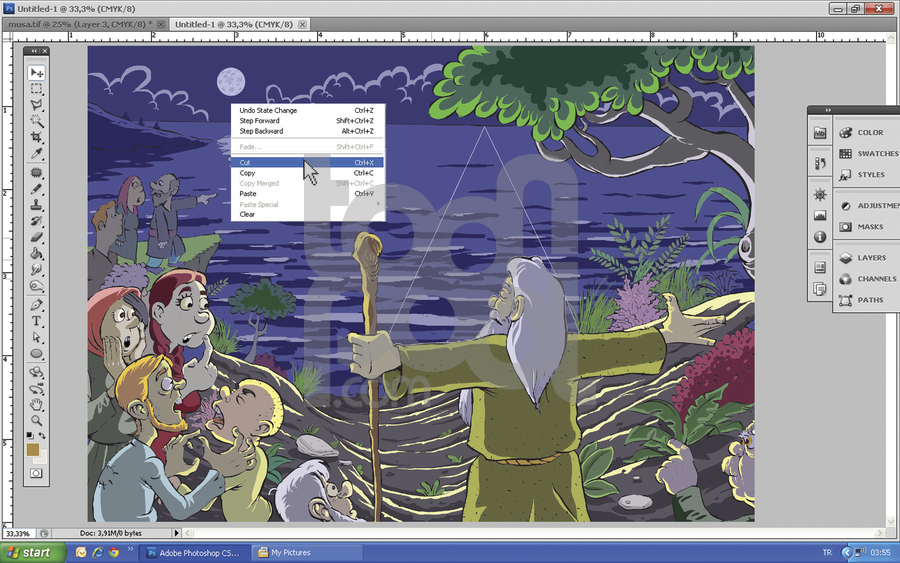The image size is (900, 563).
Task: Select the History Brush tool
Action: click(36, 221)
